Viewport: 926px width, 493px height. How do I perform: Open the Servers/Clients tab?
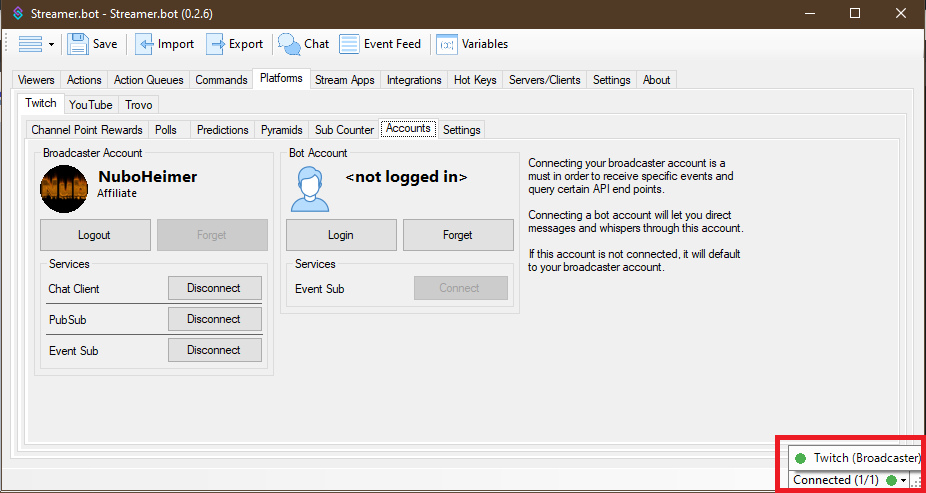[544, 80]
